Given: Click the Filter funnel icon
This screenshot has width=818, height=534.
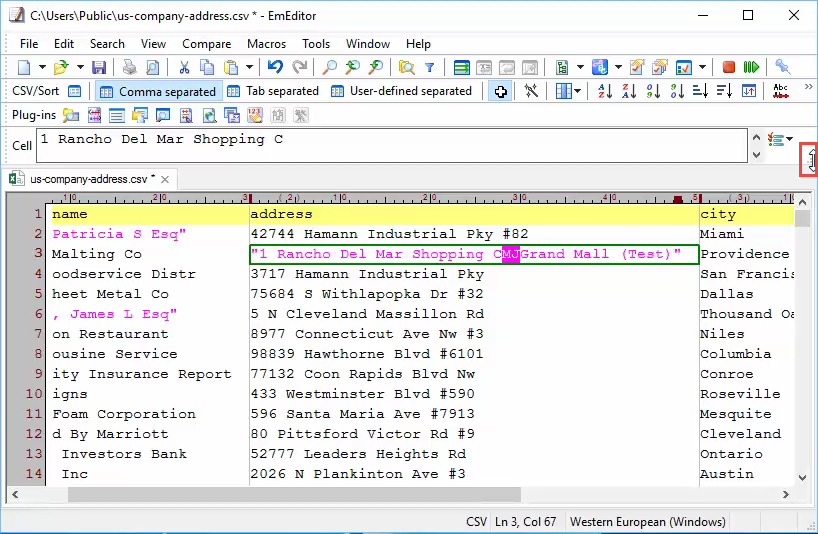Looking at the screenshot, I should pyautogui.click(x=429, y=67).
